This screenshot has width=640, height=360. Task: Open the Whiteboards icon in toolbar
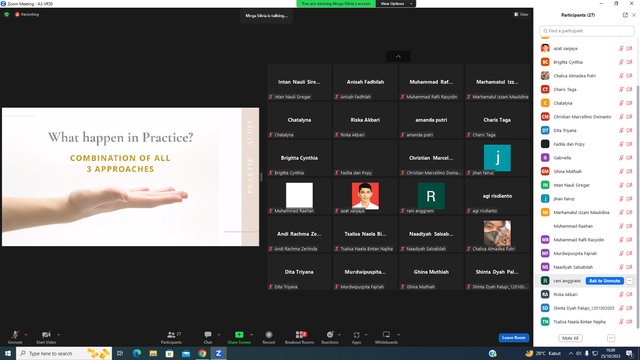click(x=386, y=335)
